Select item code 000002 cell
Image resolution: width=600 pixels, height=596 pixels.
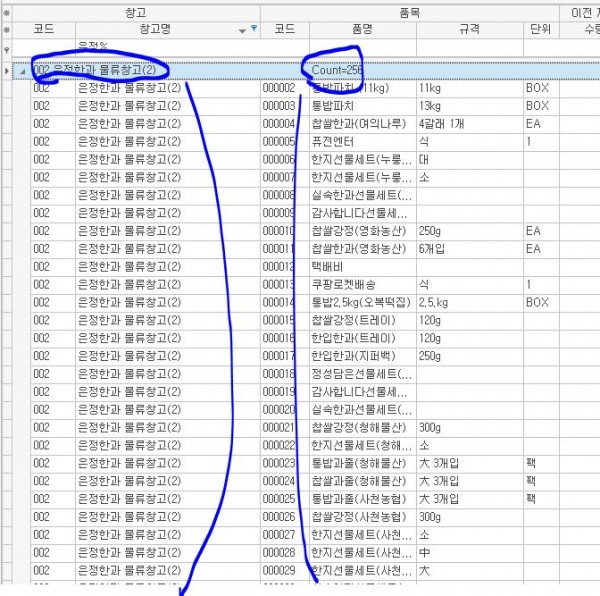tap(279, 88)
